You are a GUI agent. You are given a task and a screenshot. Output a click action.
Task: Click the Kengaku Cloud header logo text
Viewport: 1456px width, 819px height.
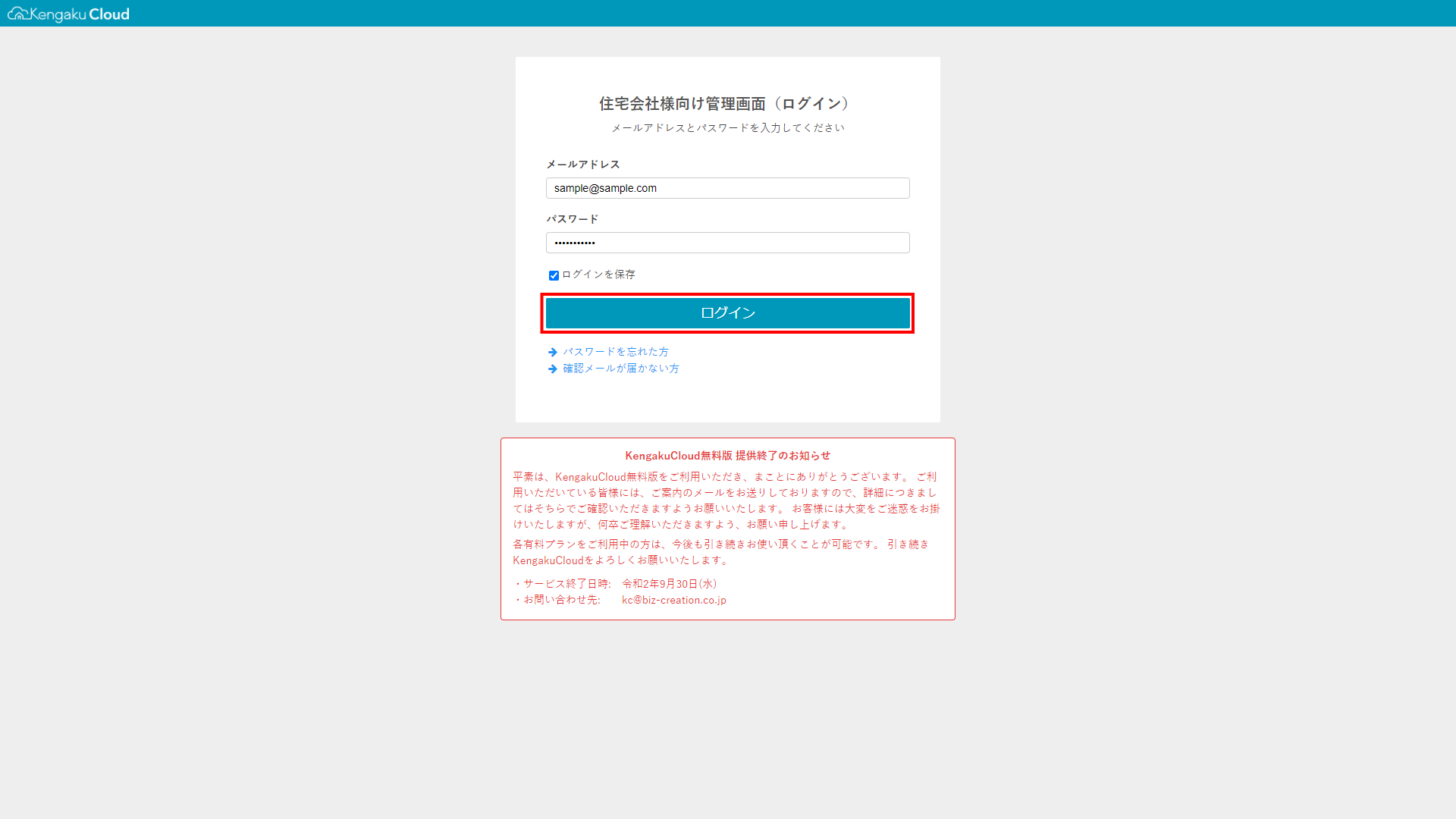tap(80, 14)
